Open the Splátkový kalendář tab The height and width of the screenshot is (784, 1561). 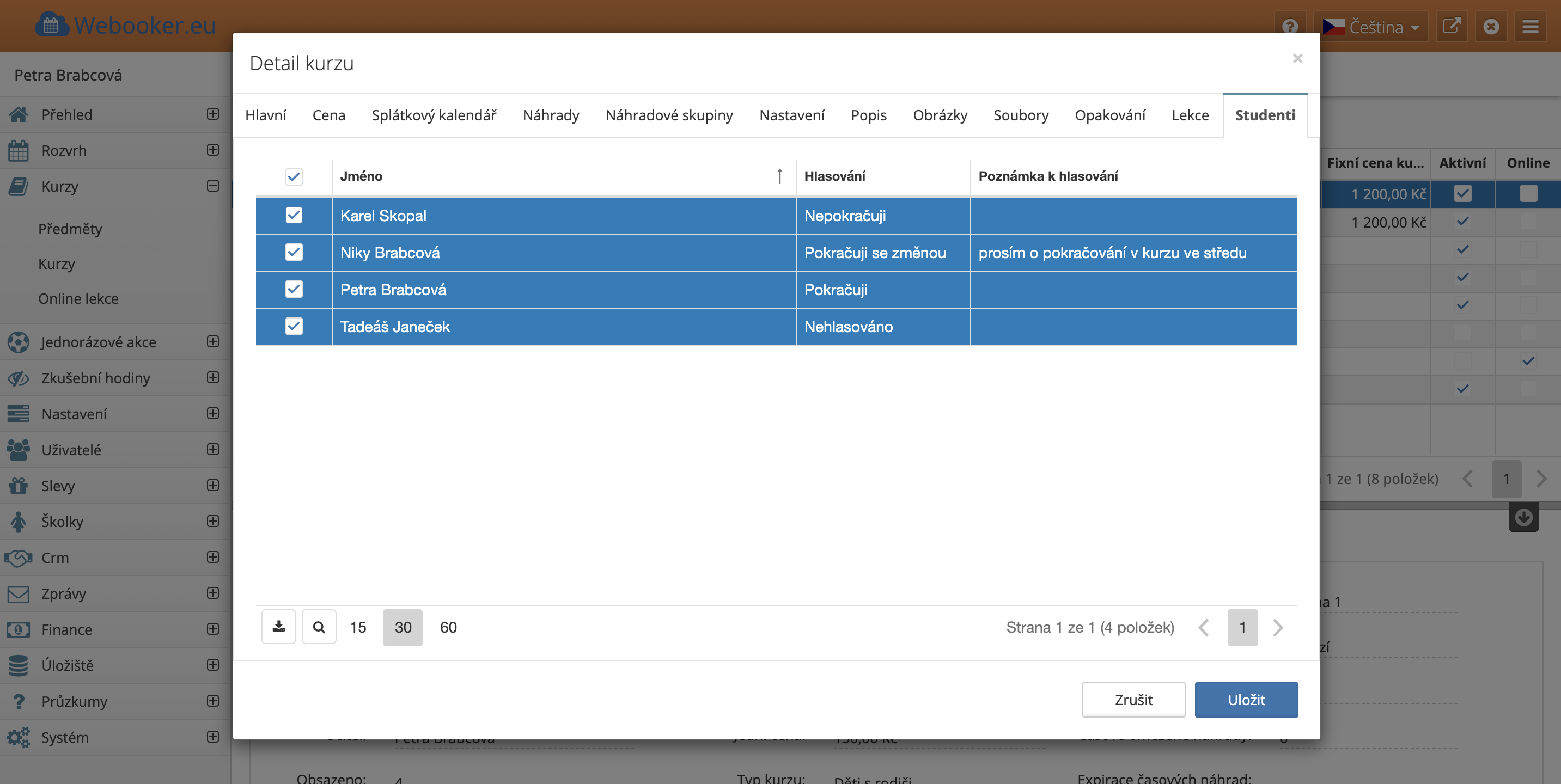(434, 115)
